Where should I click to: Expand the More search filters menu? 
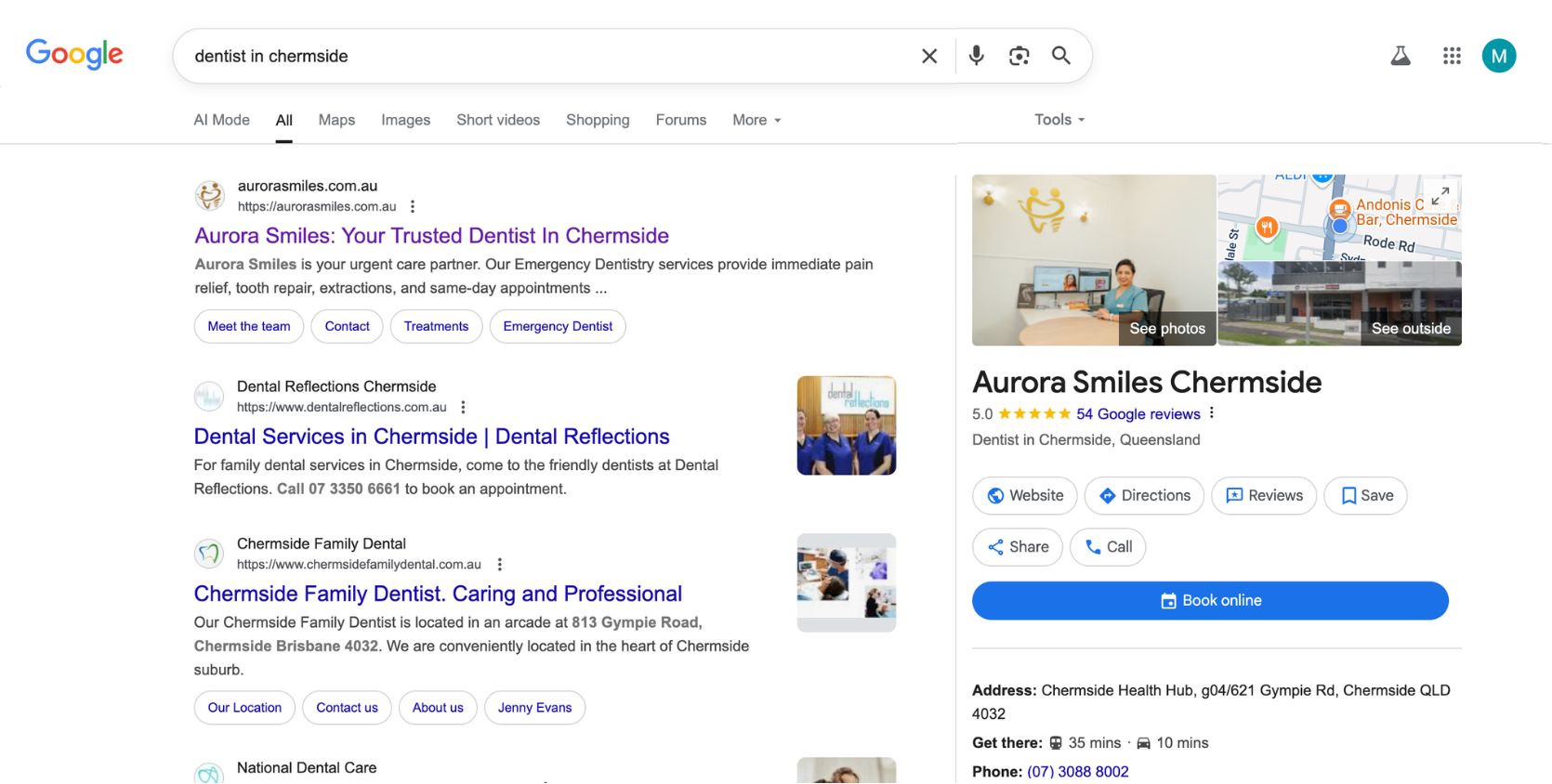tap(756, 120)
